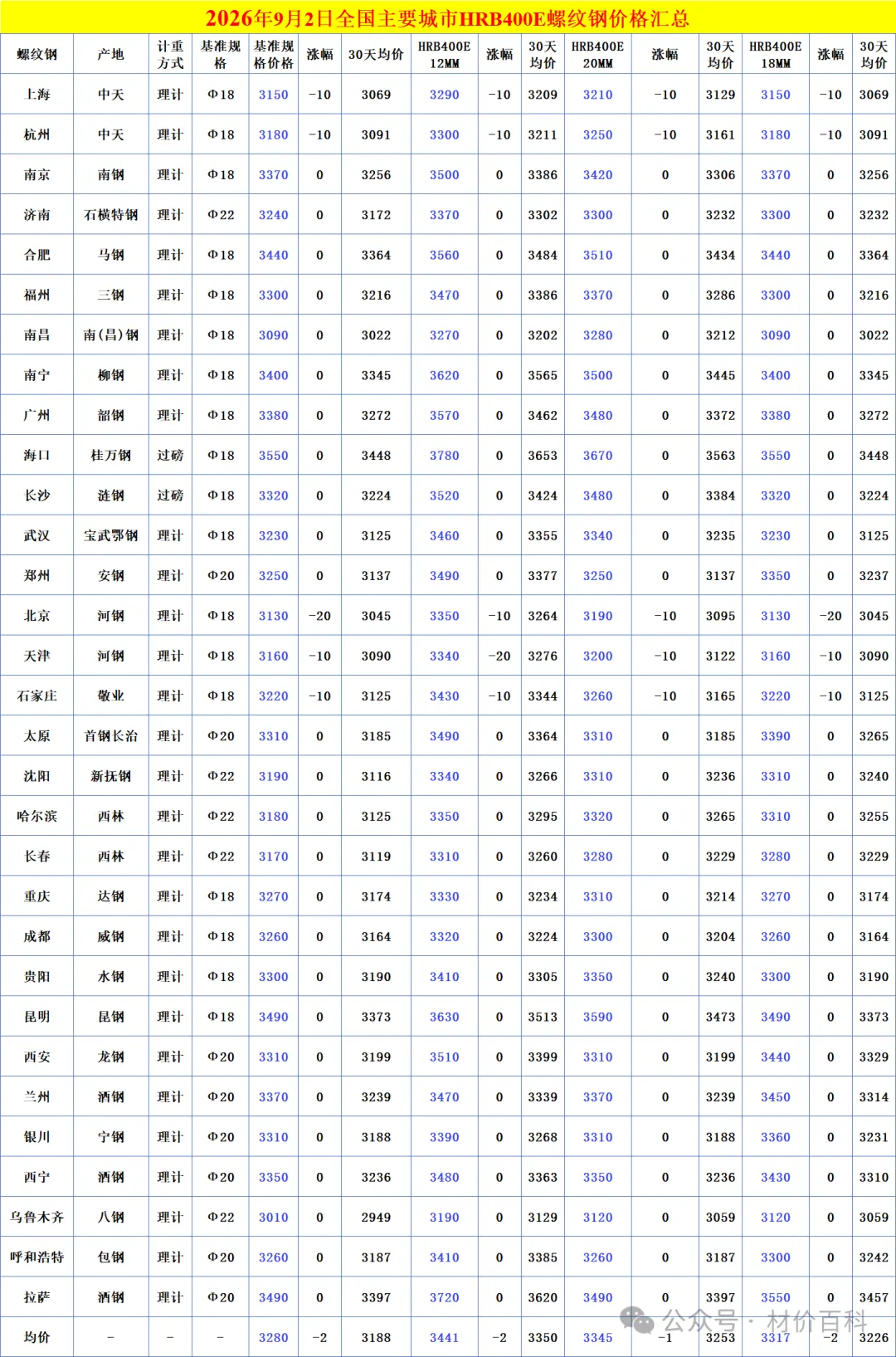Viewport: 896px width, 1357px height.
Task: Select the 桂万钢 origin cell
Action: pos(111,456)
